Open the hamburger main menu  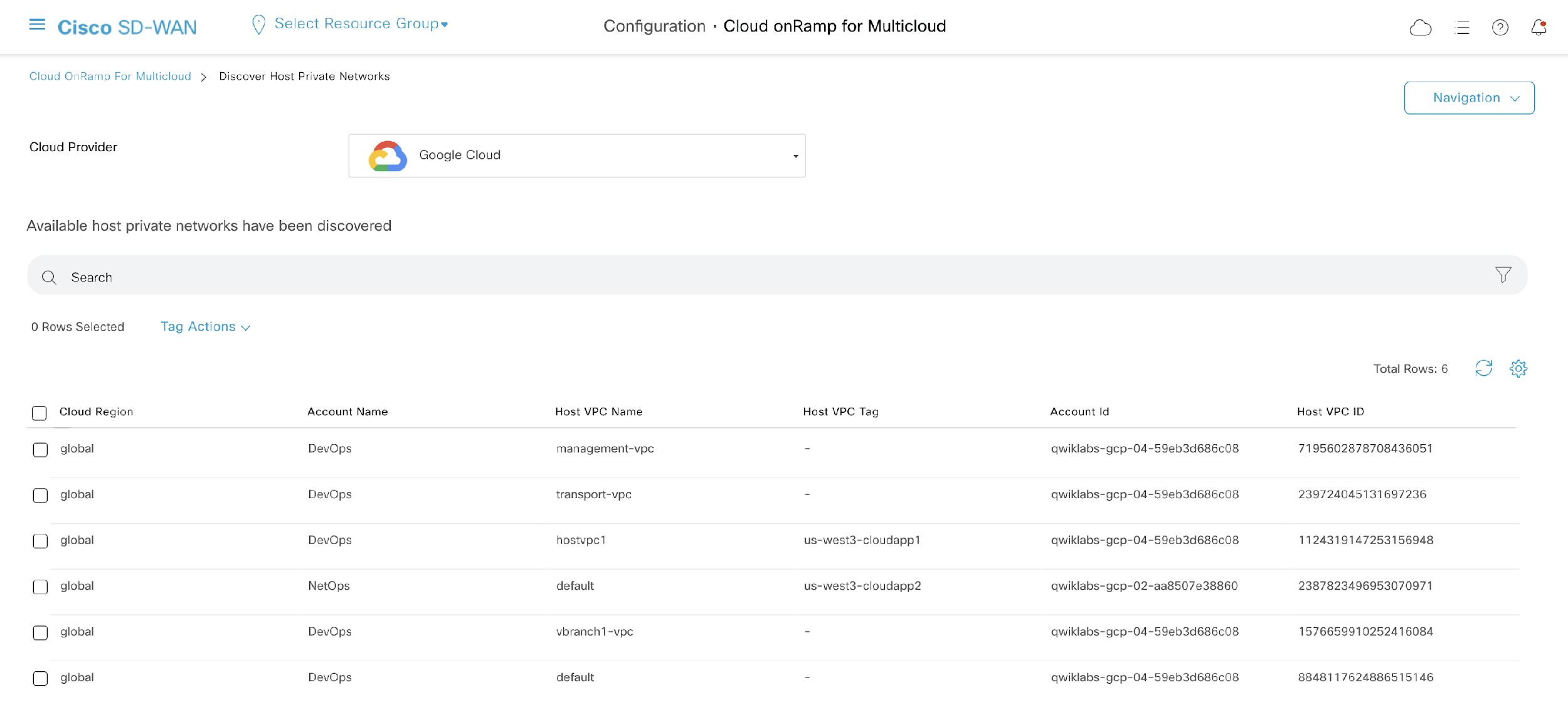click(37, 24)
